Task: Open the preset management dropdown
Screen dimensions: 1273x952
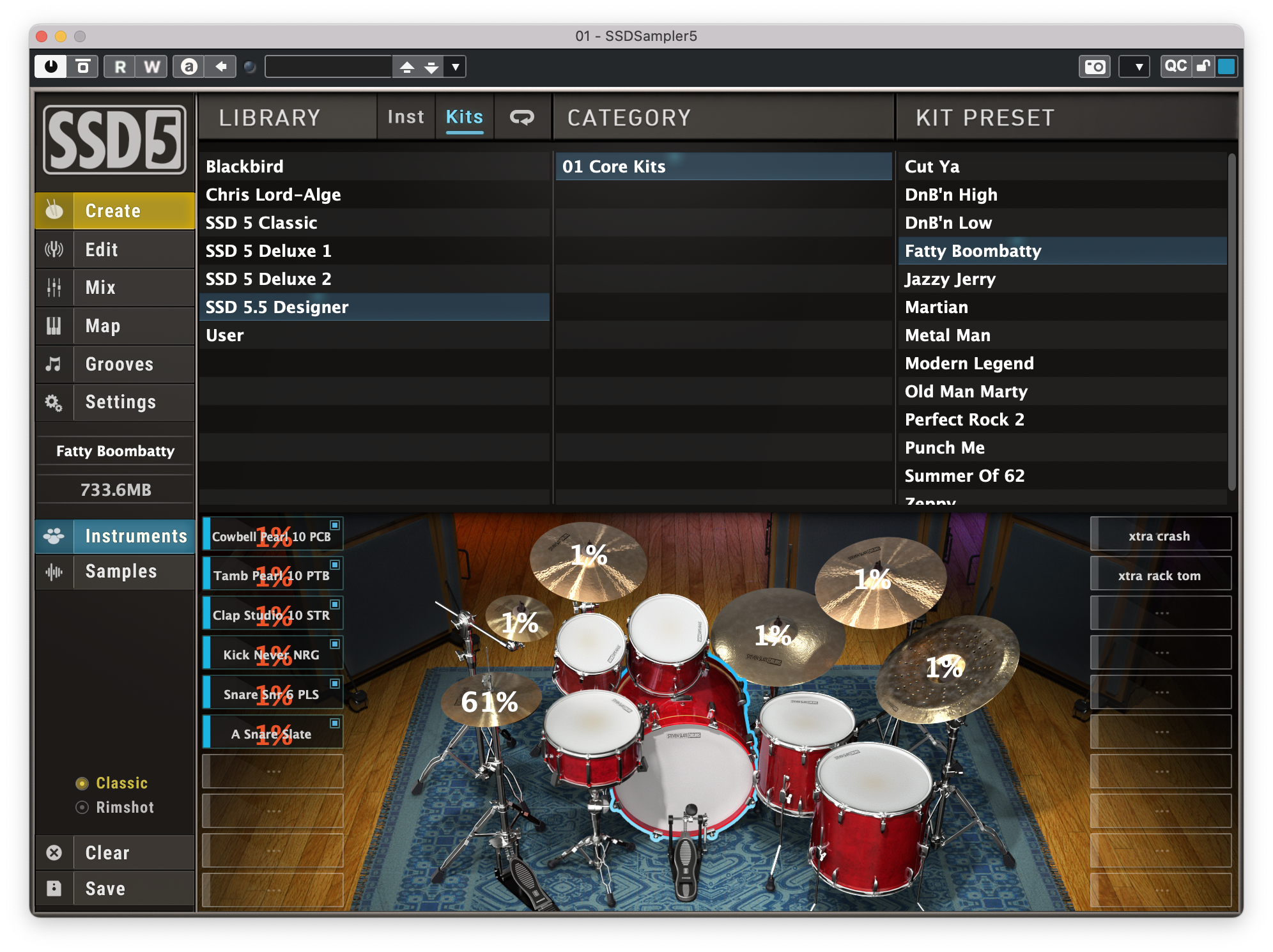Action: (455, 66)
